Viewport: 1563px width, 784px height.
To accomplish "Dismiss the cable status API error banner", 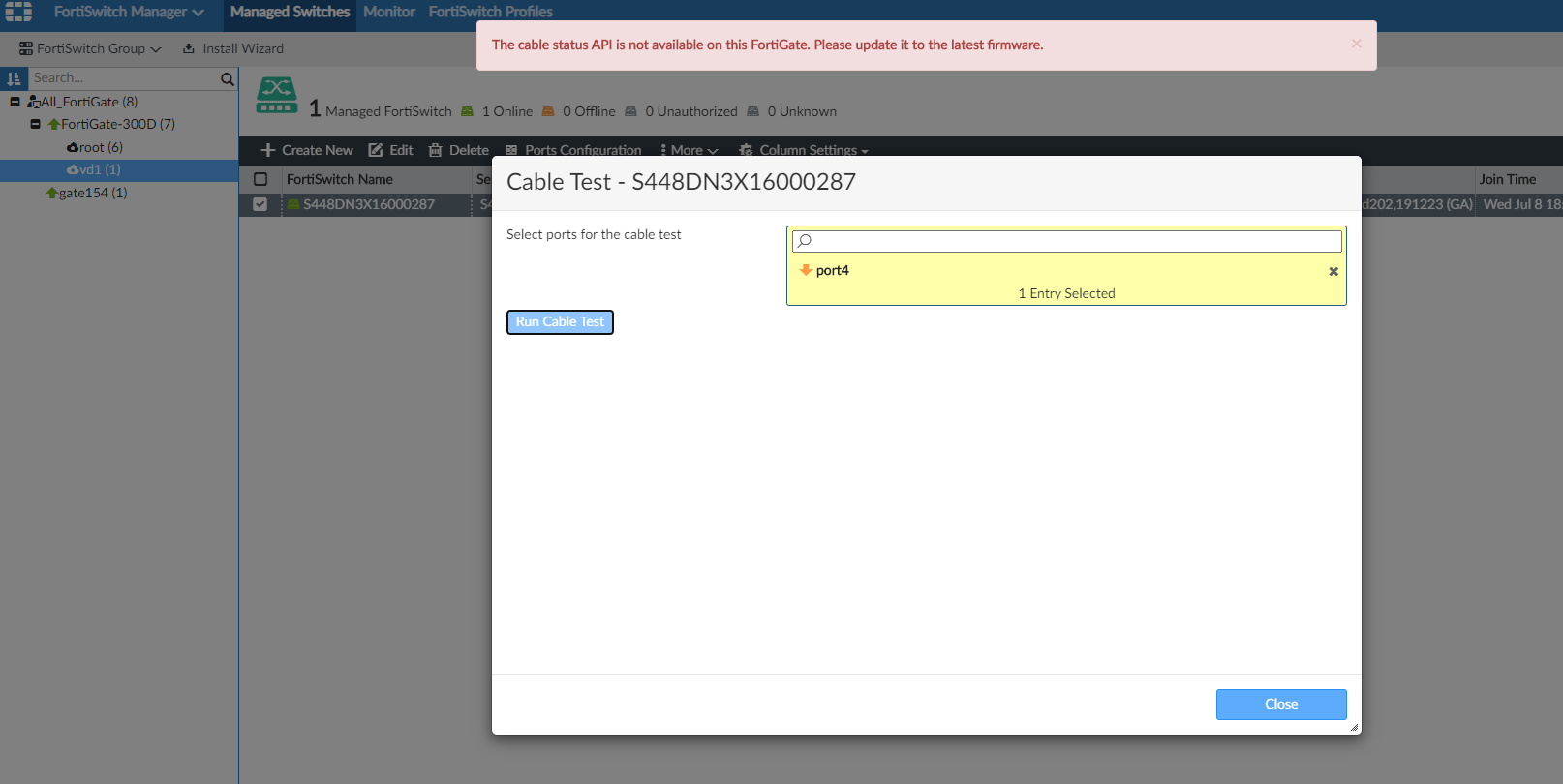I will click(x=1356, y=44).
